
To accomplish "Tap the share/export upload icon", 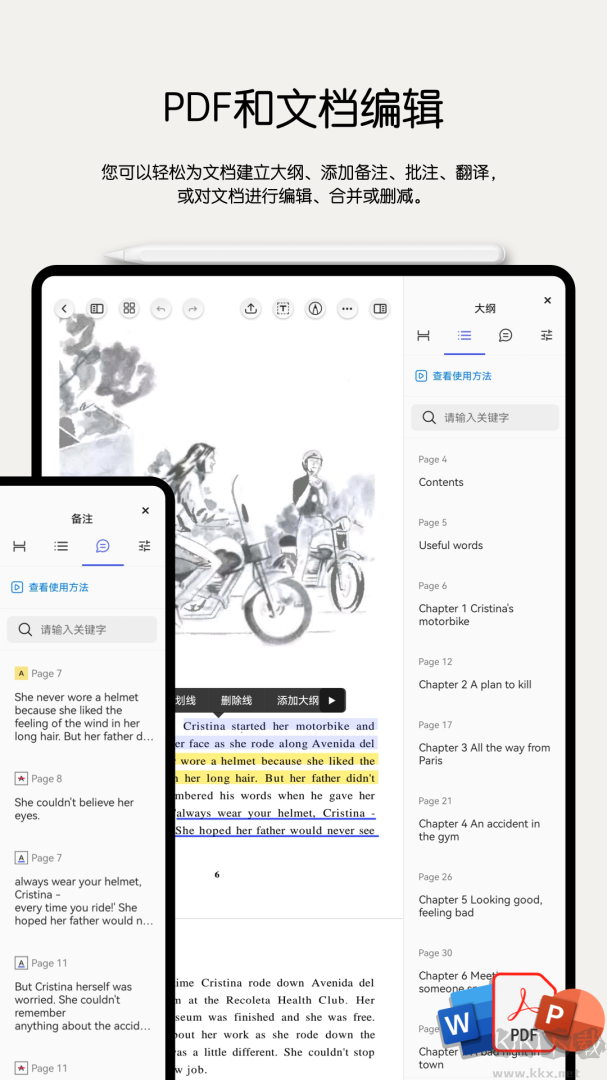I will coord(251,309).
